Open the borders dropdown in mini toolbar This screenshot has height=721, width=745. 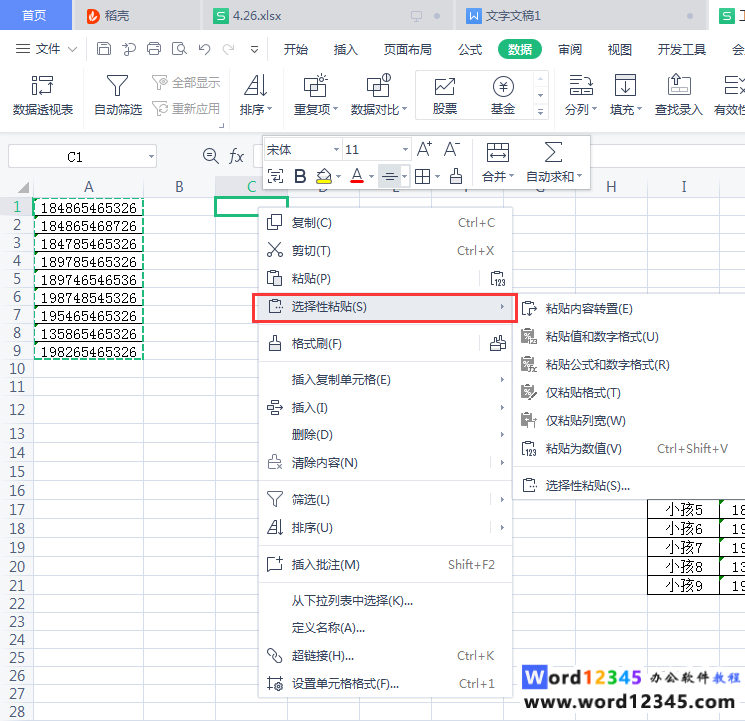coord(437,177)
